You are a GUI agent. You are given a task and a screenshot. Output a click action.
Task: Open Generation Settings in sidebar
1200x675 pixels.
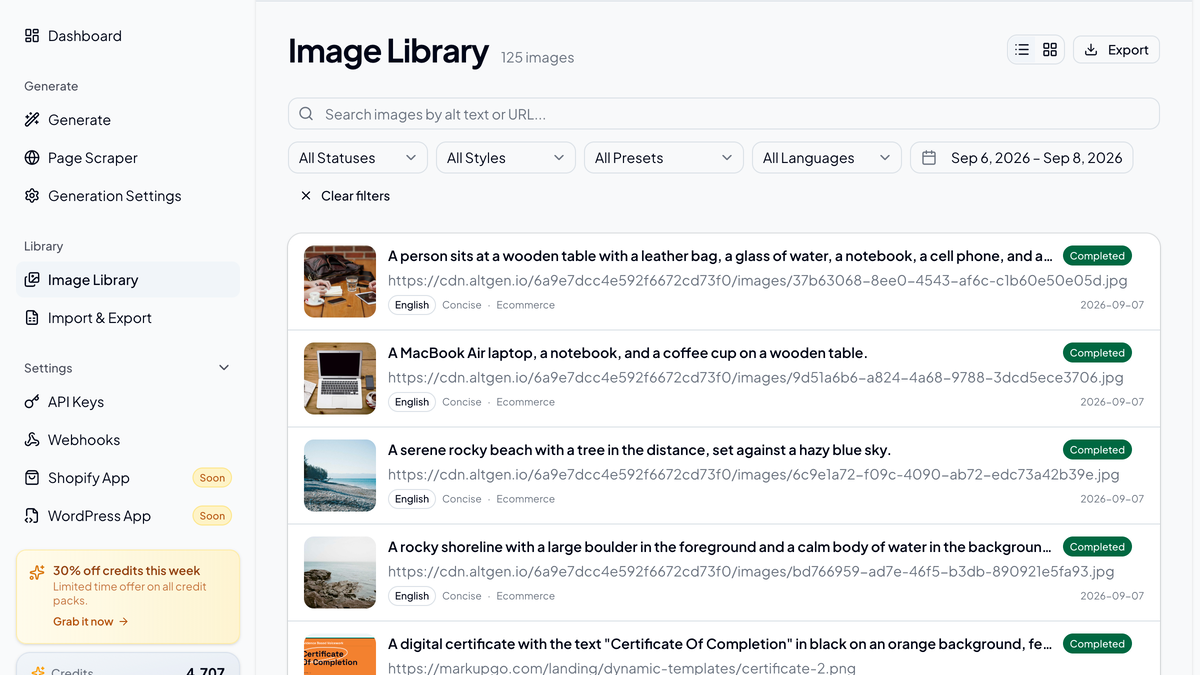[x=128, y=196]
